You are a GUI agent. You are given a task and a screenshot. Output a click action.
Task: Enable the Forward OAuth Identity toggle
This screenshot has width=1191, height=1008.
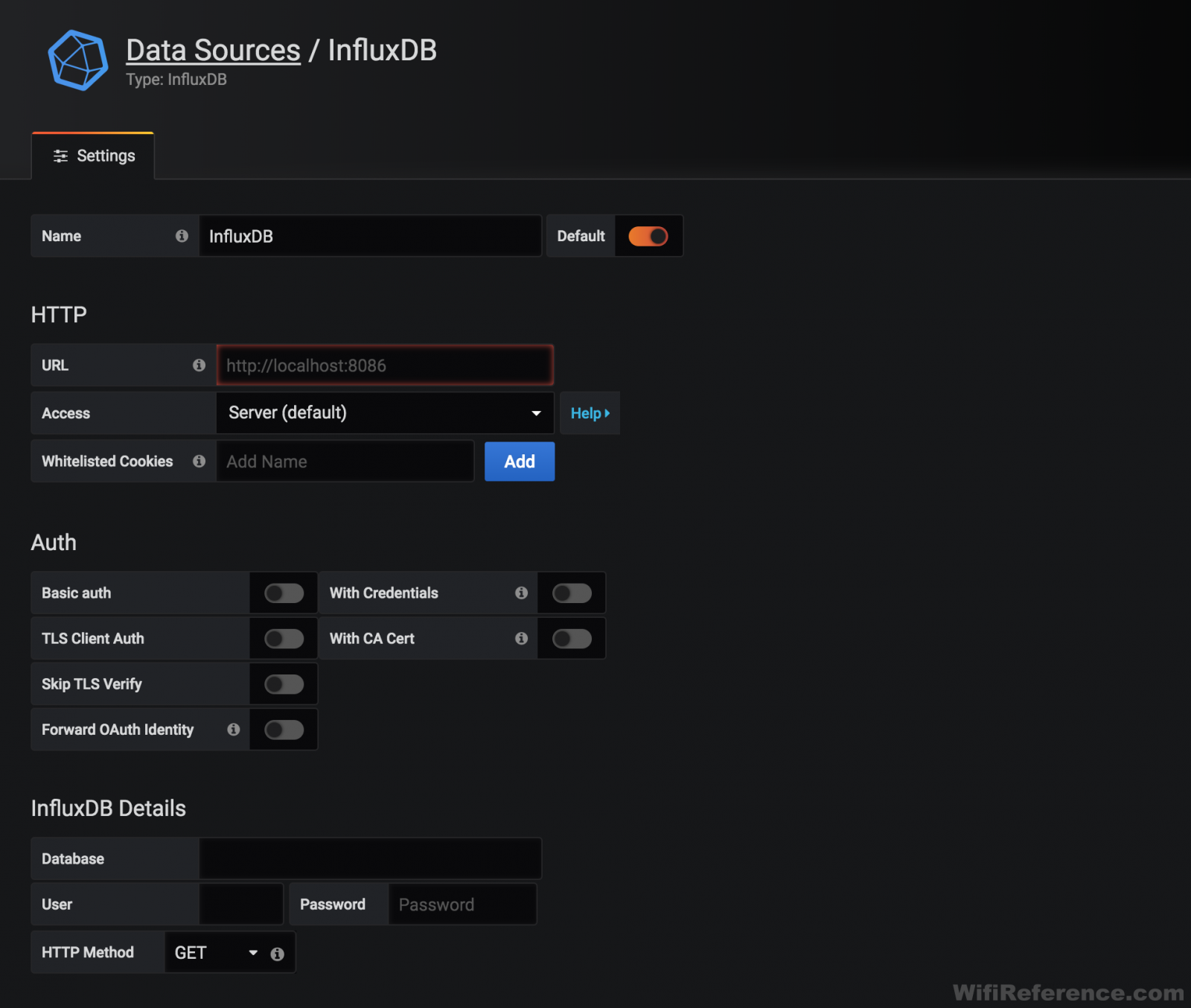284,730
